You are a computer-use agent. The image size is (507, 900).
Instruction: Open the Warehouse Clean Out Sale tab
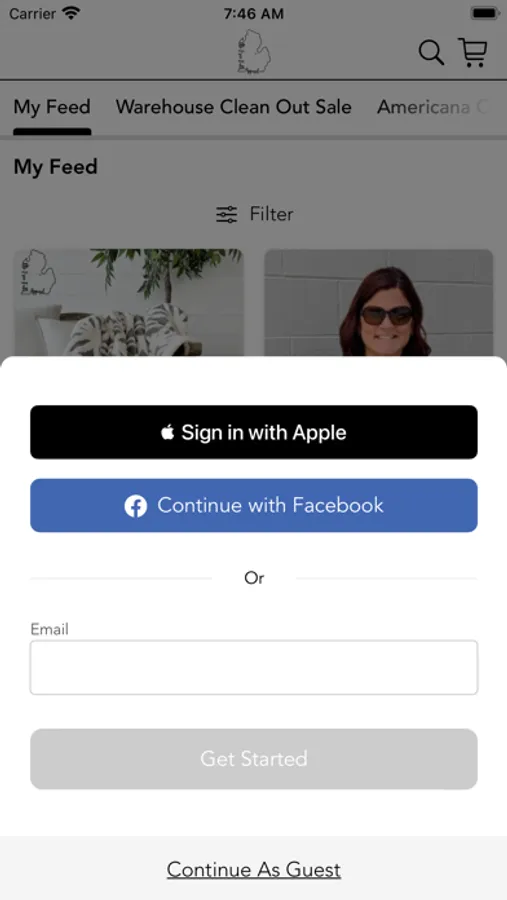pyautogui.click(x=234, y=107)
